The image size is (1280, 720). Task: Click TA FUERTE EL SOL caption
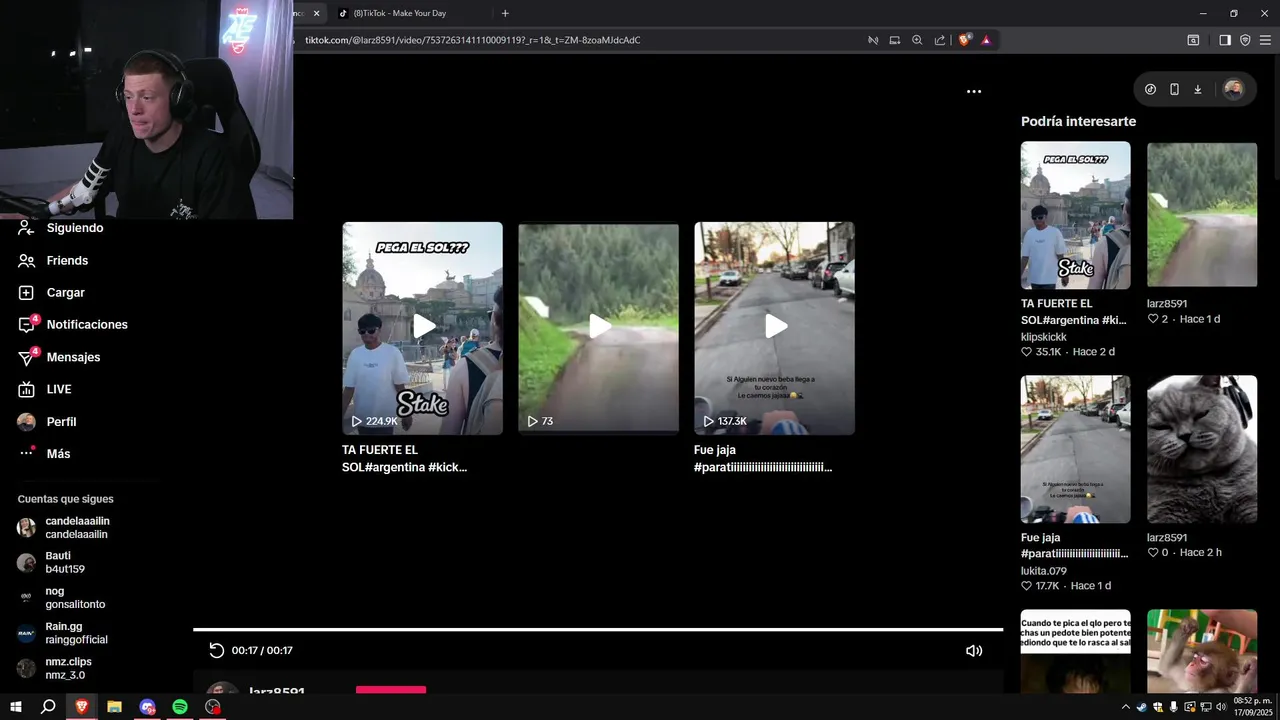[404, 458]
